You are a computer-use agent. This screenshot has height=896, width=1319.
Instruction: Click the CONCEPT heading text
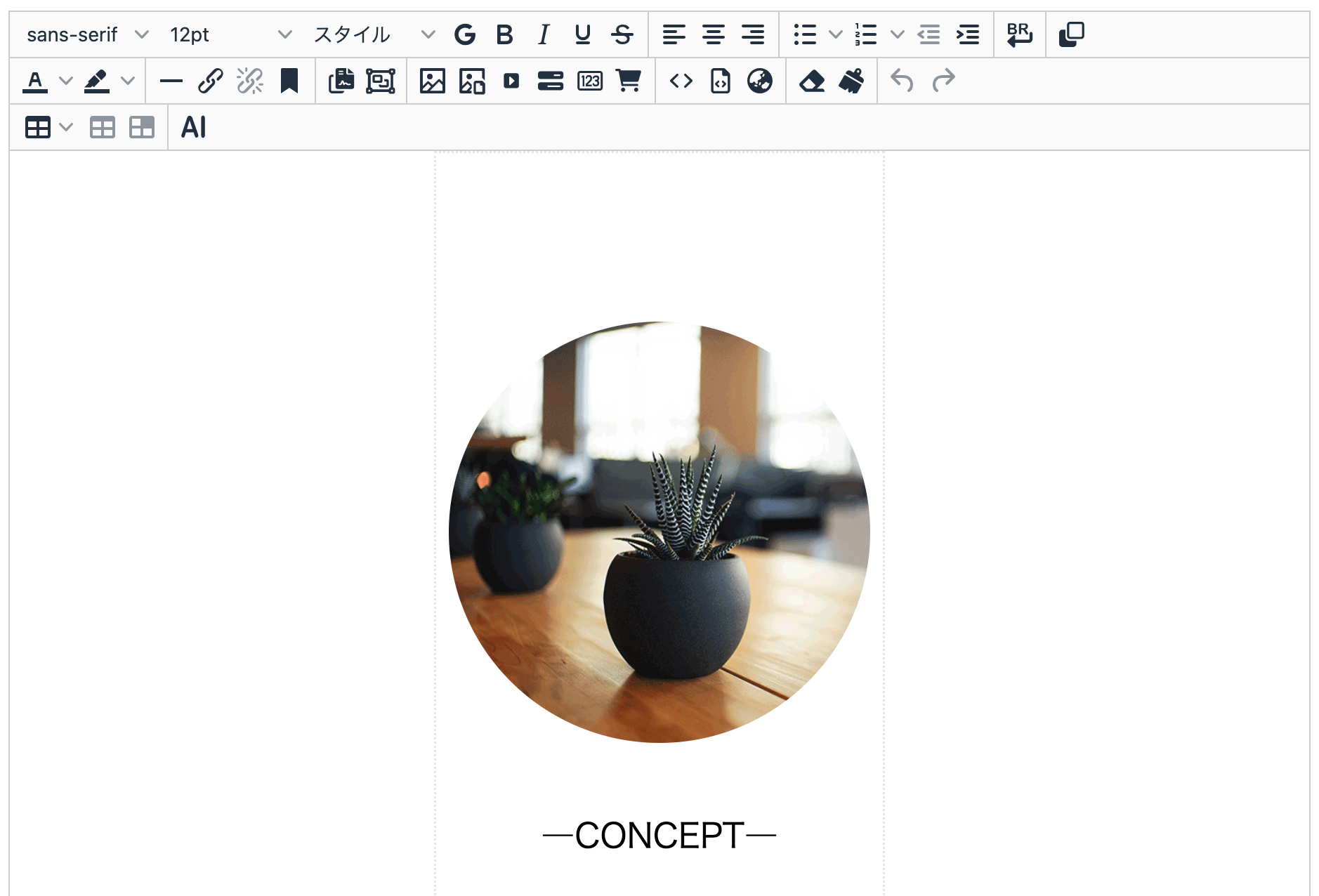tap(659, 836)
